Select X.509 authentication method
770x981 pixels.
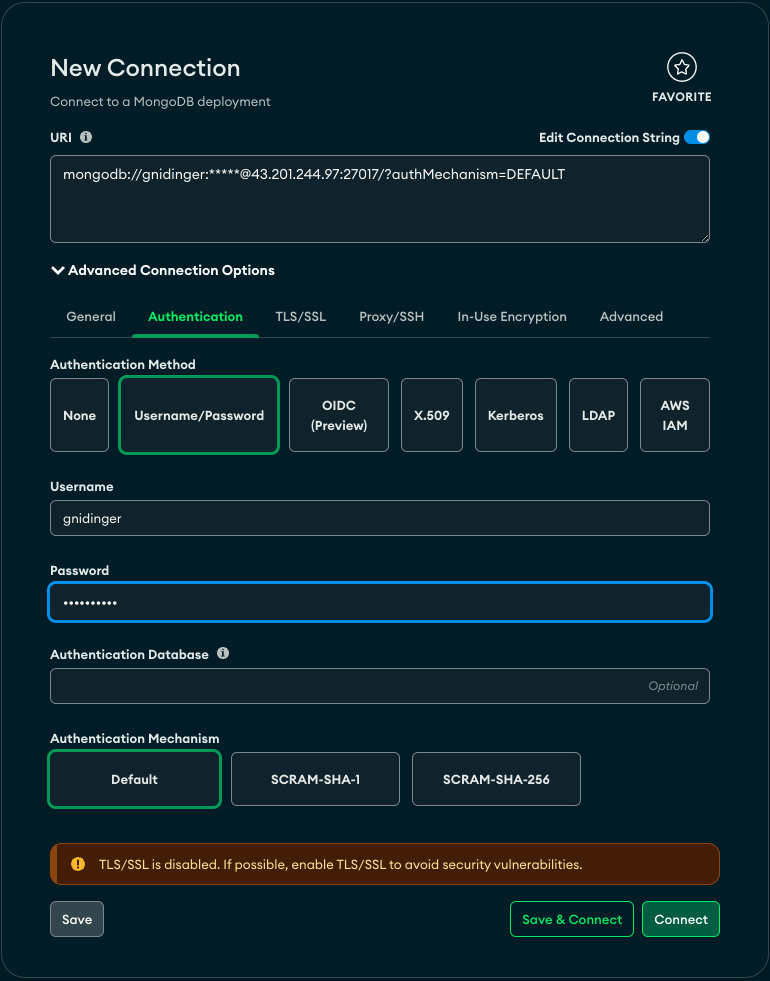[432, 415]
